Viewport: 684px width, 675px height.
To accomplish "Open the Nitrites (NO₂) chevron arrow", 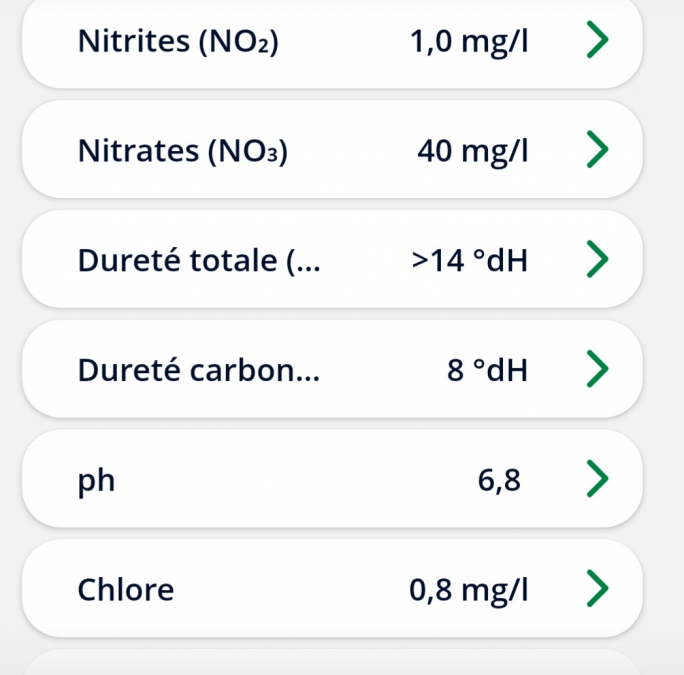I will [597, 40].
